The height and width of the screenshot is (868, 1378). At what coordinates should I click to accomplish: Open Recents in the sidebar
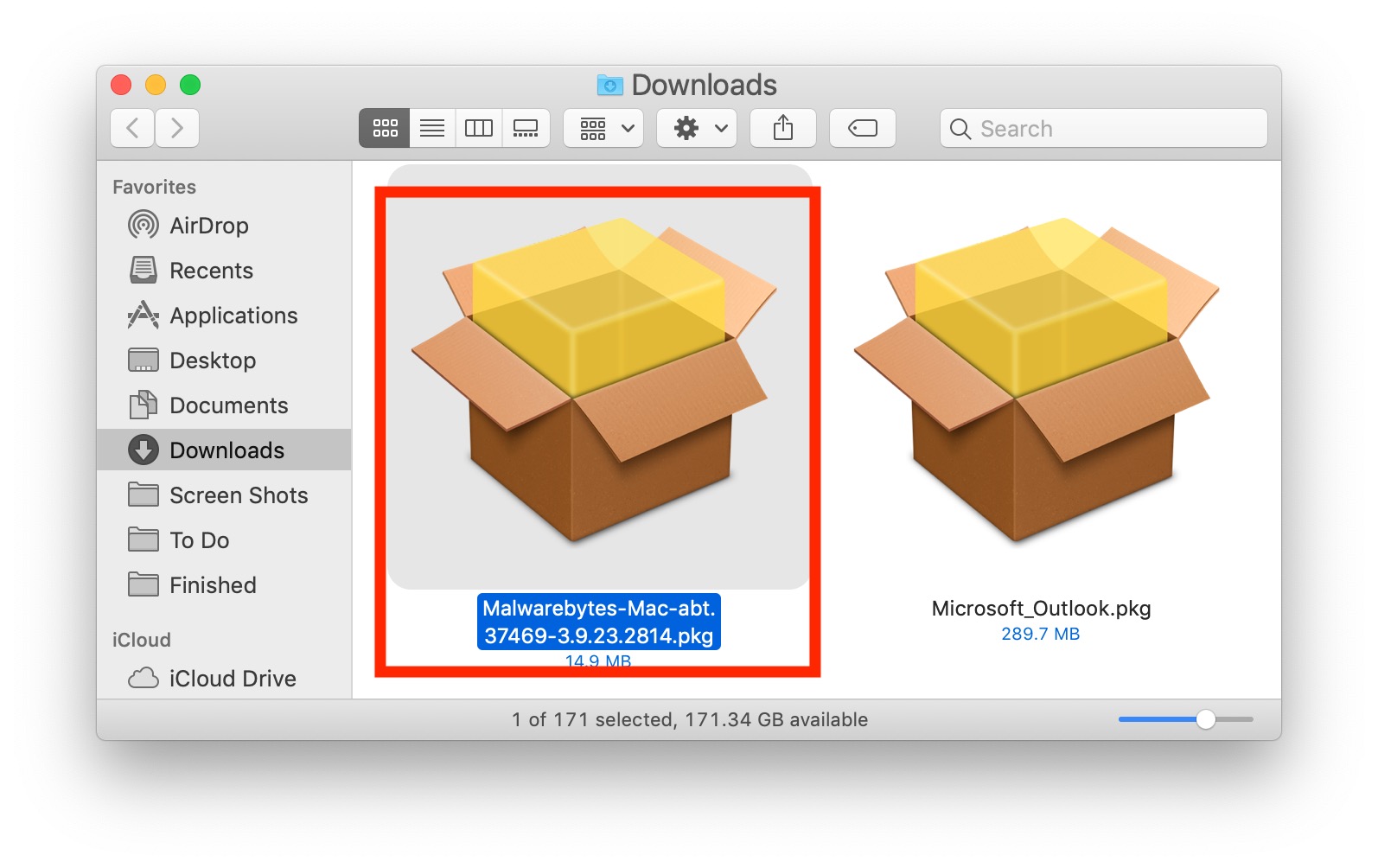pyautogui.click(x=224, y=271)
